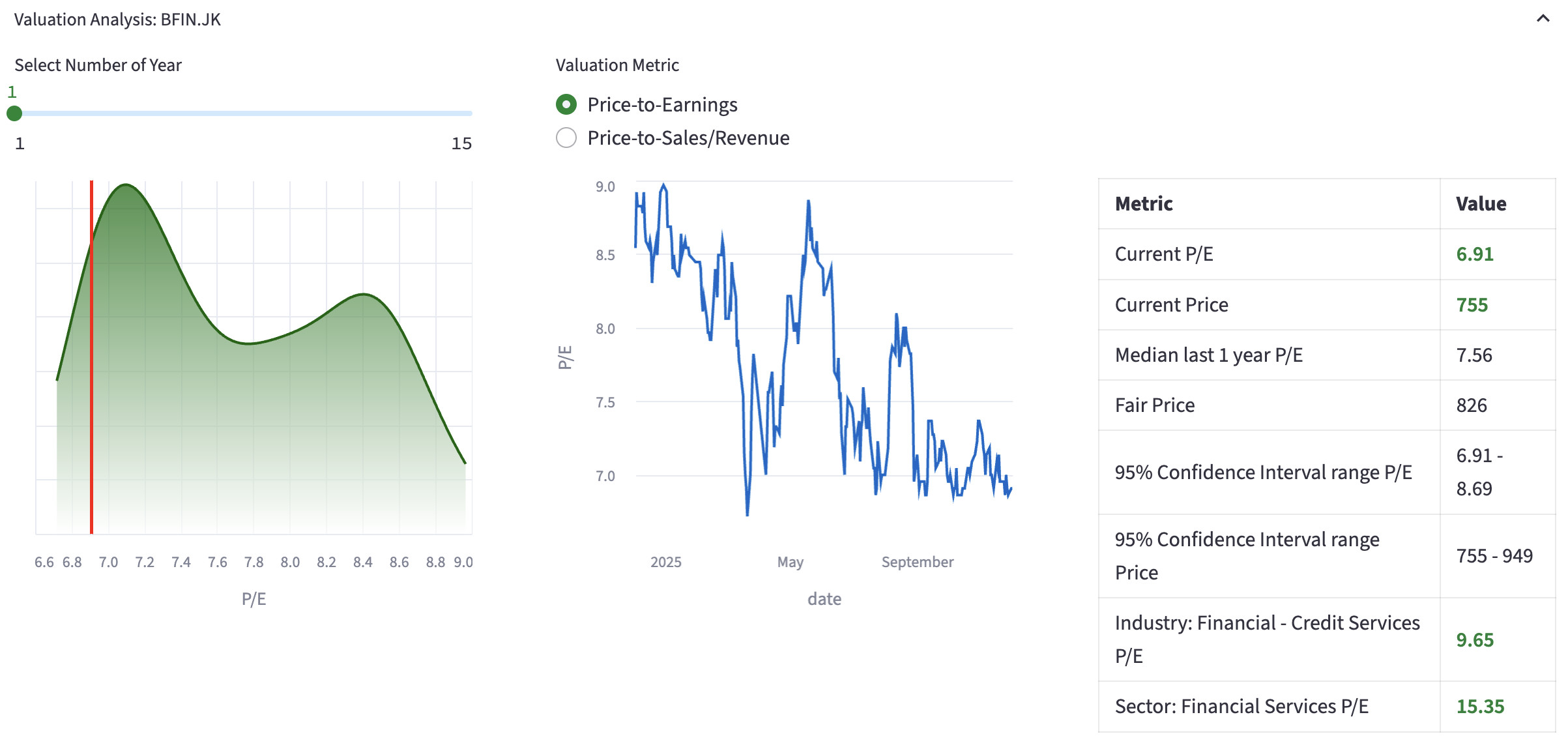Click the September label on date axis
Image resolution: width=1568 pixels, height=747 pixels.
[x=917, y=562]
